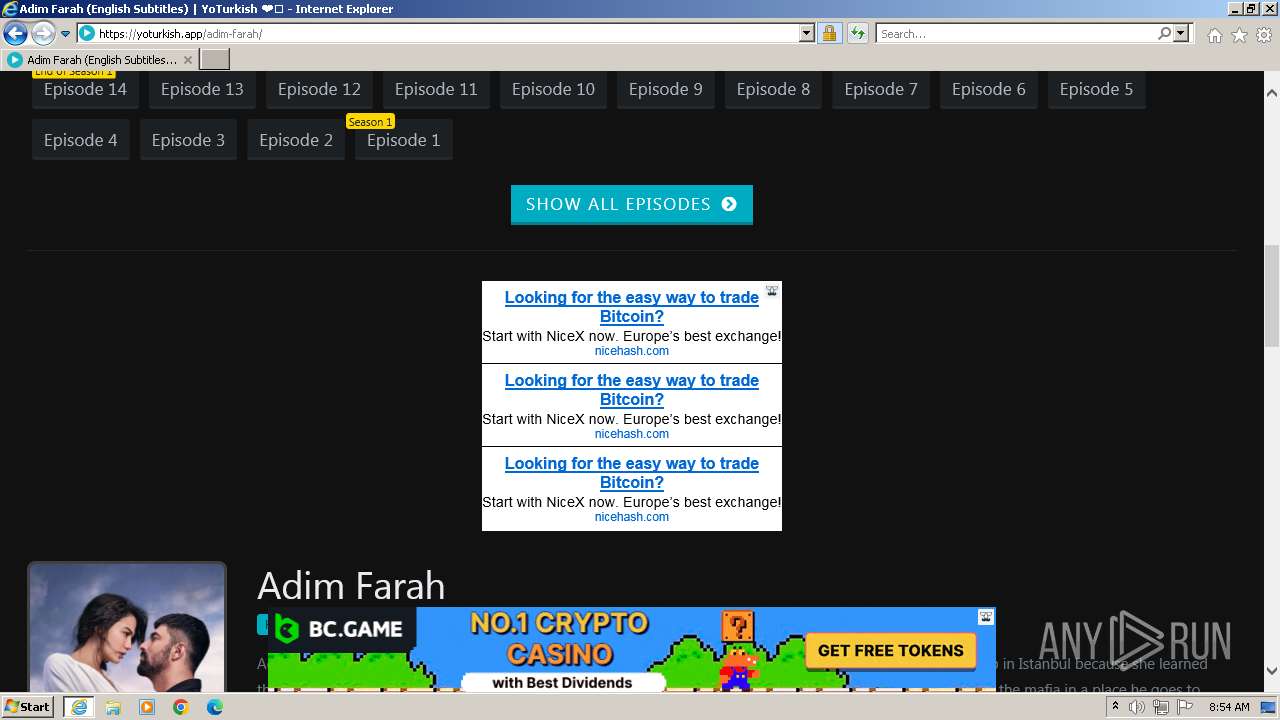
Task: Show hidden system tray icons
Action: coord(1115,707)
